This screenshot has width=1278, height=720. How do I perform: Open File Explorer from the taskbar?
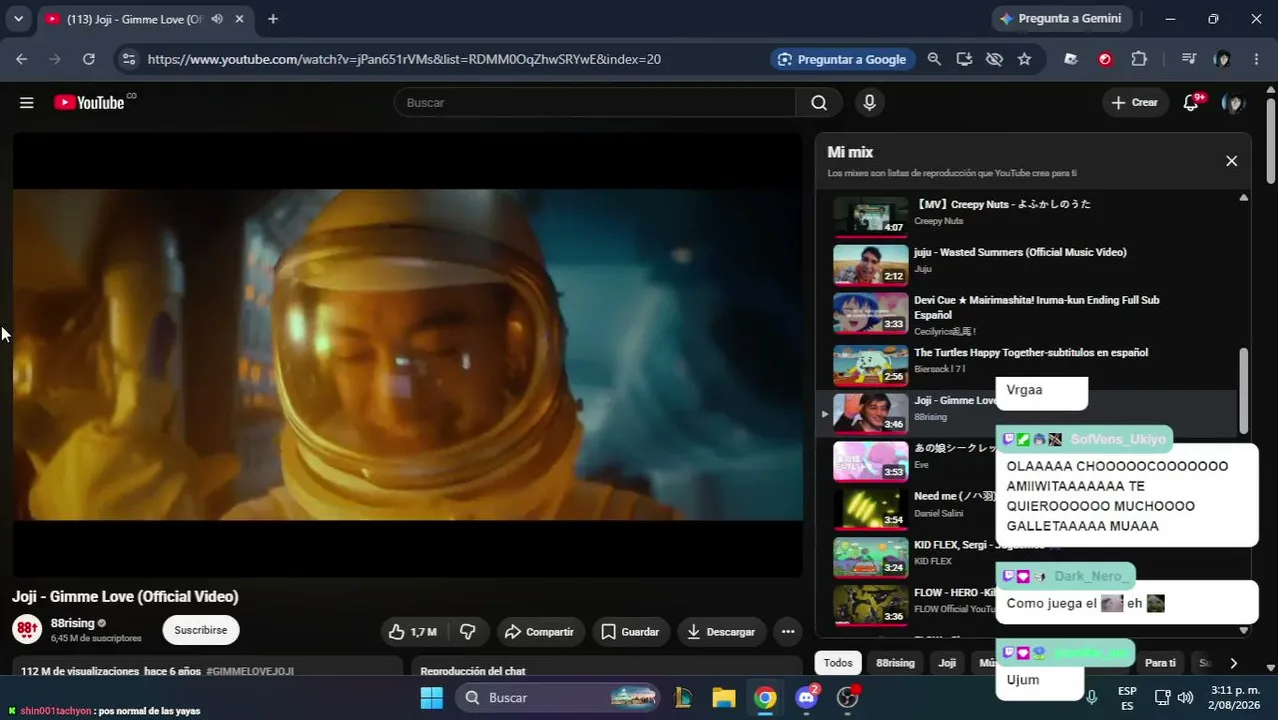[723, 697]
